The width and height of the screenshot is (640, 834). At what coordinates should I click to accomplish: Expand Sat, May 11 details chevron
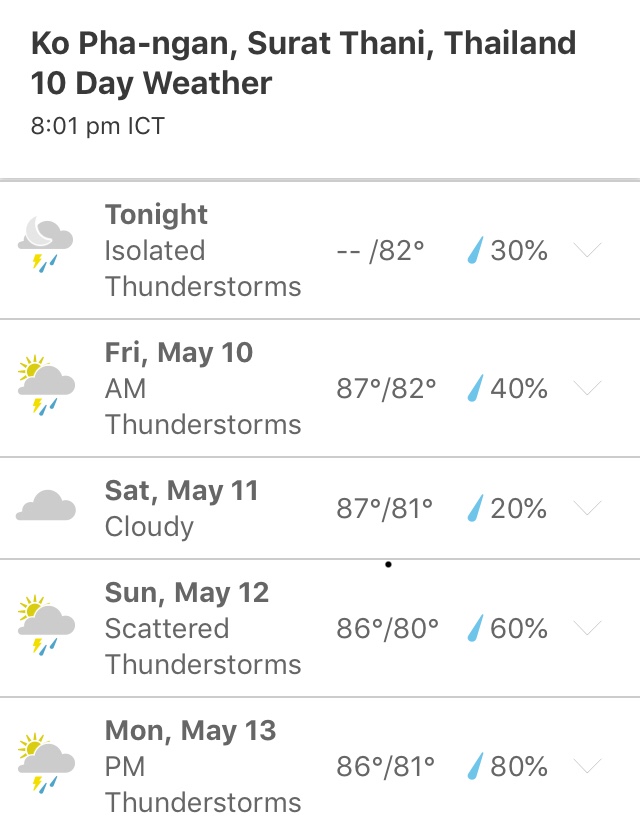point(589,508)
